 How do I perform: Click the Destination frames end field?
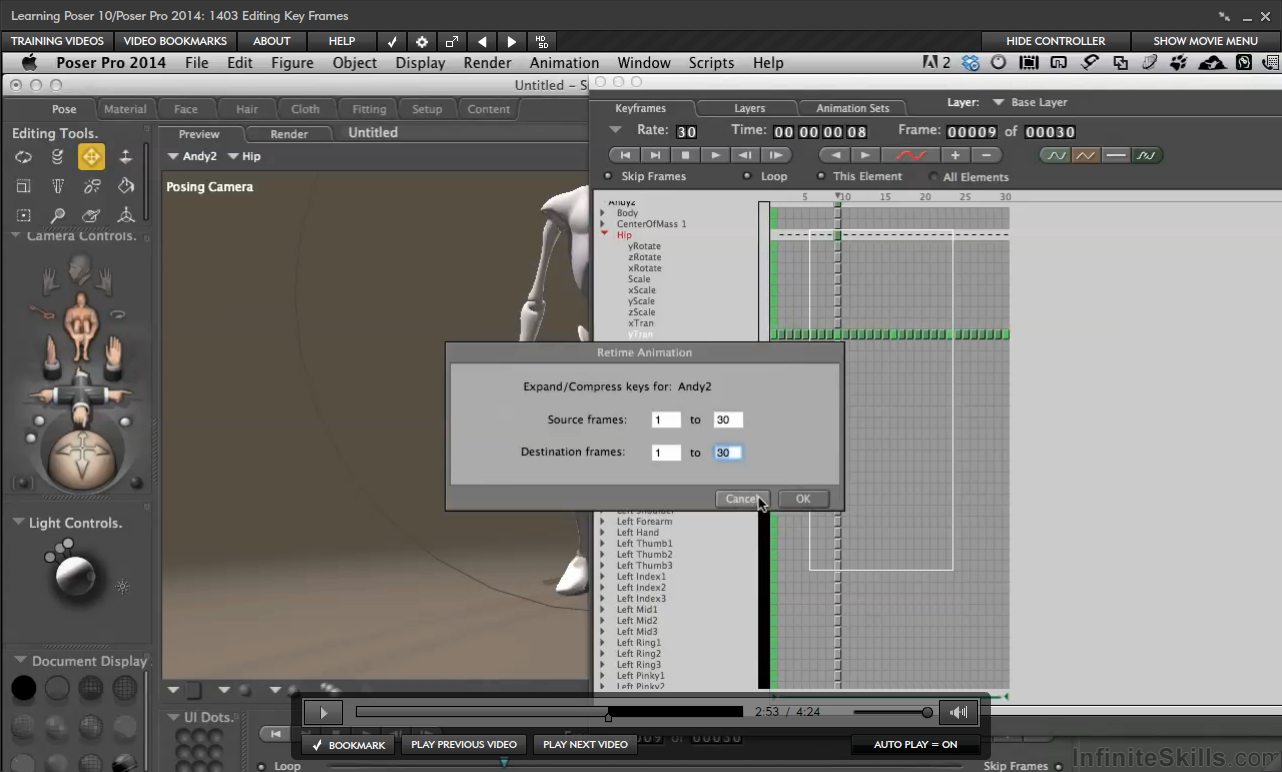(x=728, y=453)
